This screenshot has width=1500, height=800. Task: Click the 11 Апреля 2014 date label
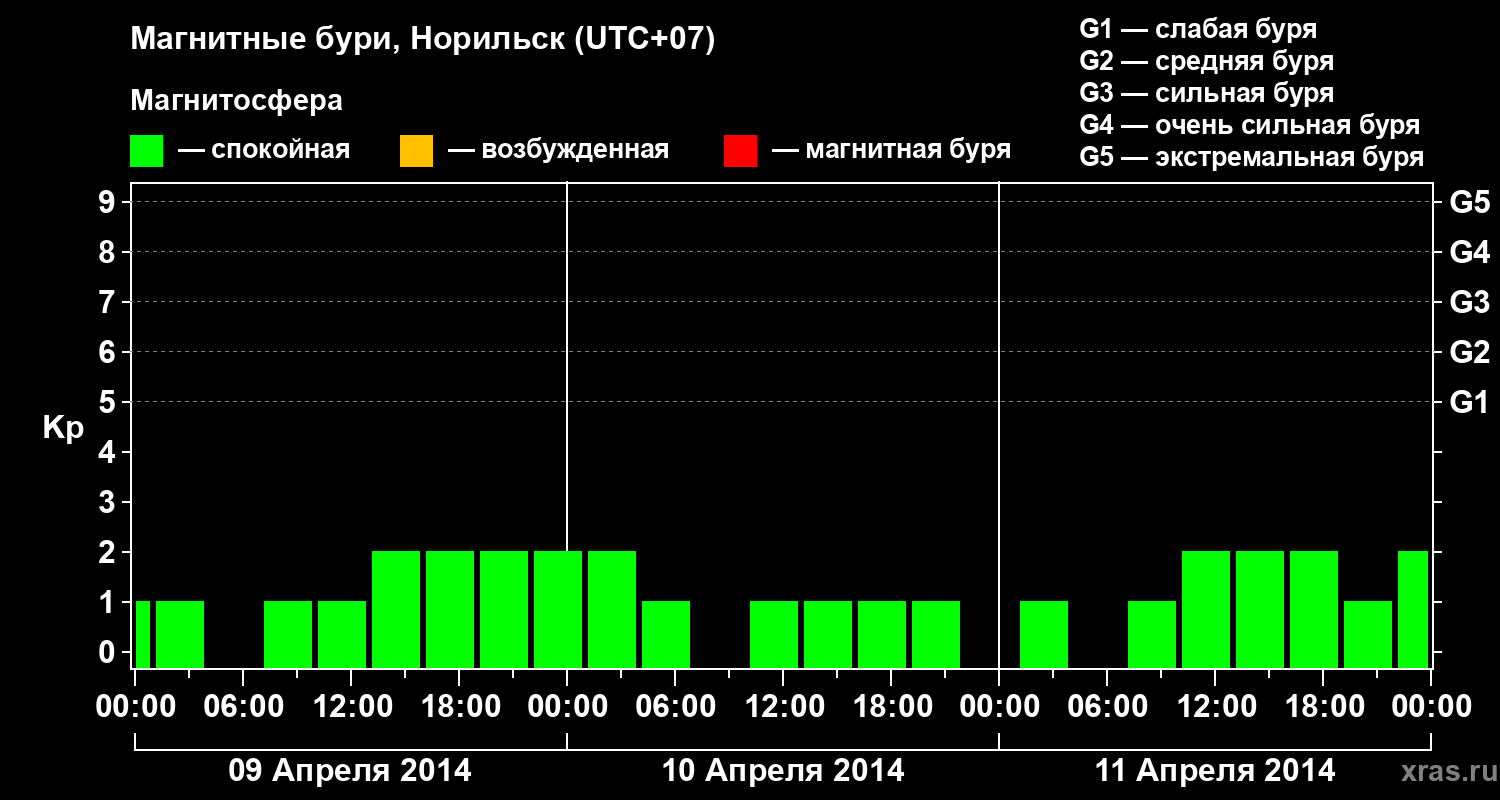pyautogui.click(x=1215, y=771)
